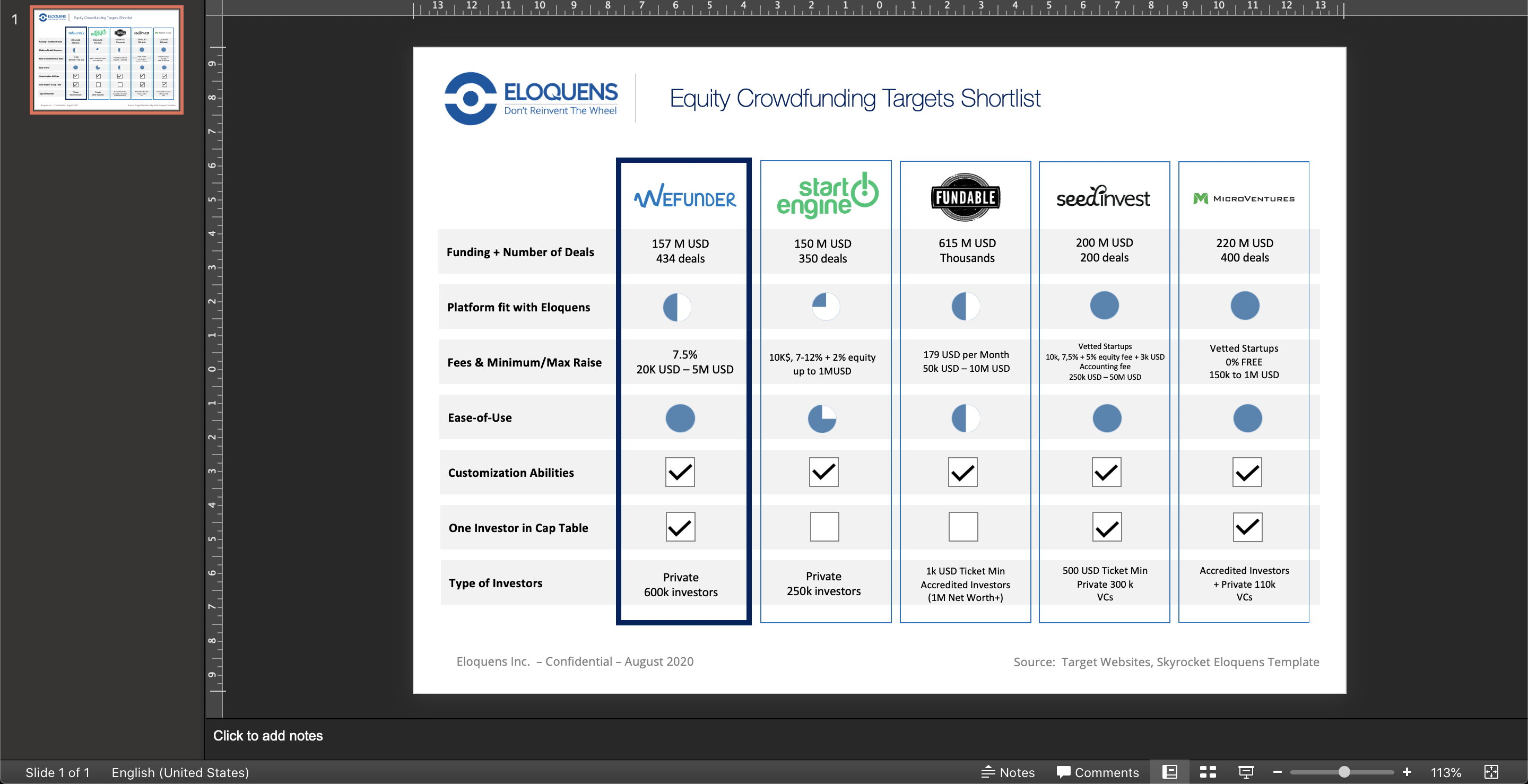Image resolution: width=1528 pixels, height=784 pixels.
Task: Click English (United States) language indicator
Action: 180,772
